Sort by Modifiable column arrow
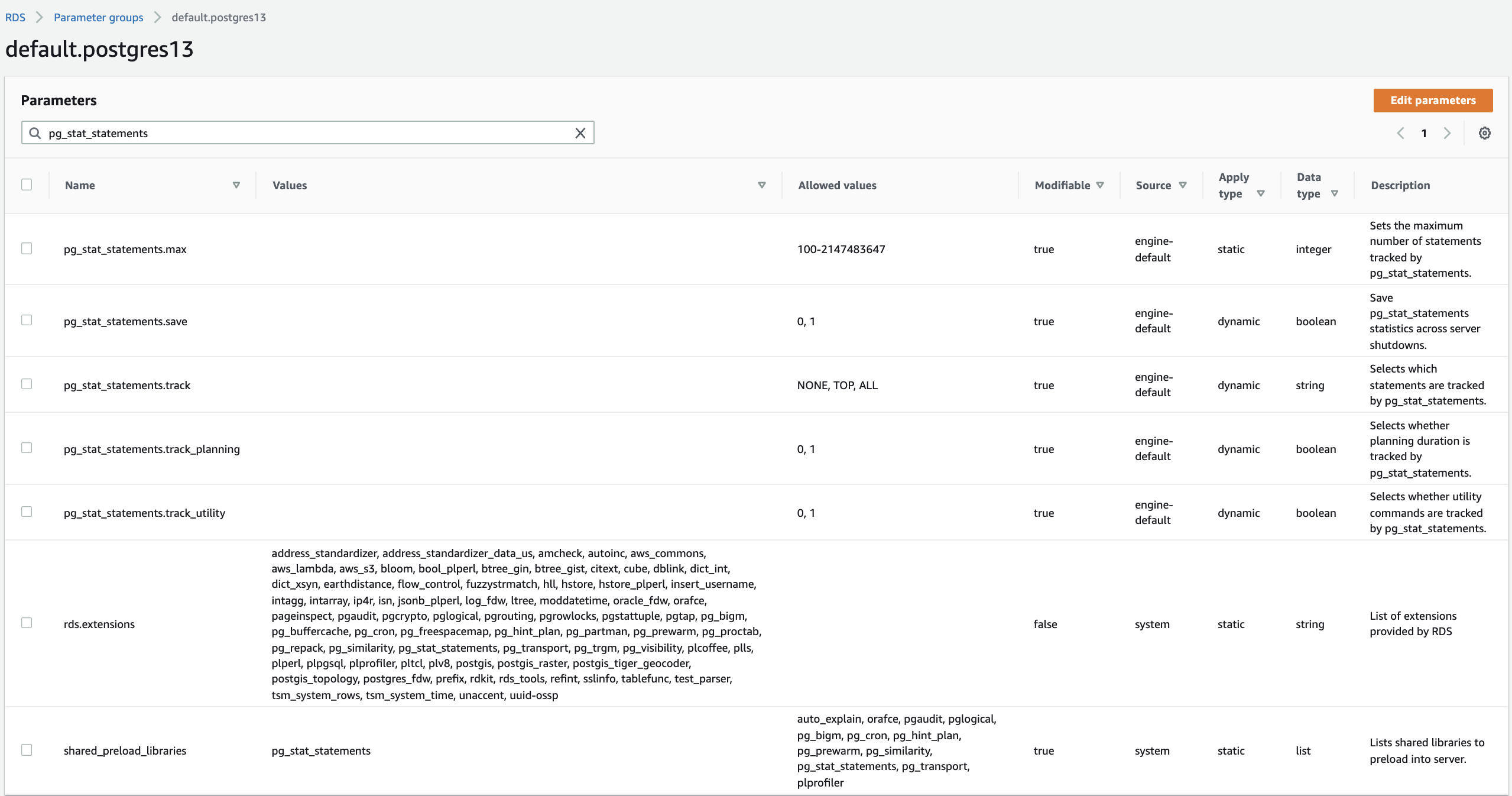This screenshot has width=1512, height=796. (1100, 185)
